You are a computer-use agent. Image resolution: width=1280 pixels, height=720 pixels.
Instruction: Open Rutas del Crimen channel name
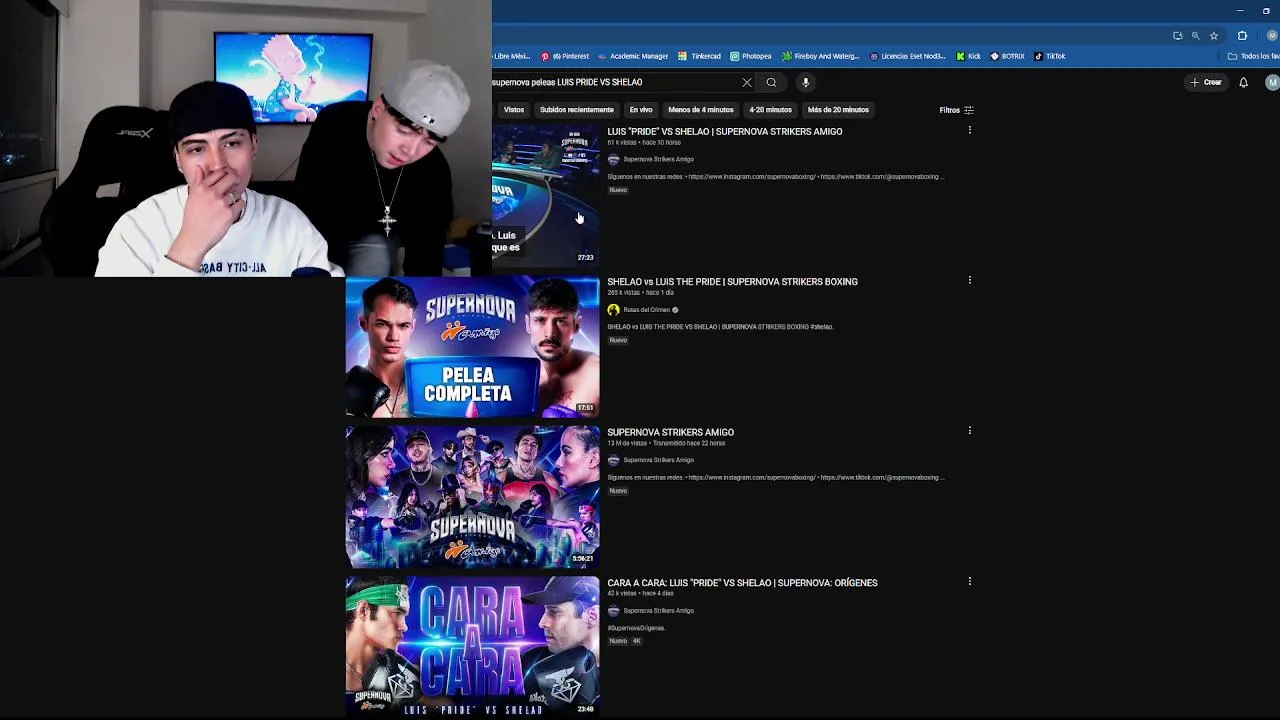coord(647,310)
